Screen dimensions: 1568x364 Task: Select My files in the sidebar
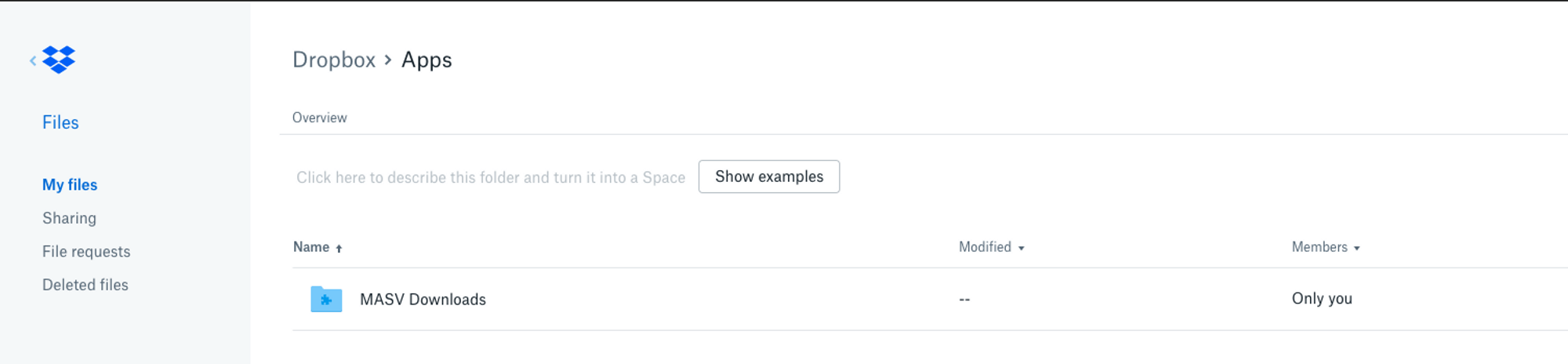point(70,185)
